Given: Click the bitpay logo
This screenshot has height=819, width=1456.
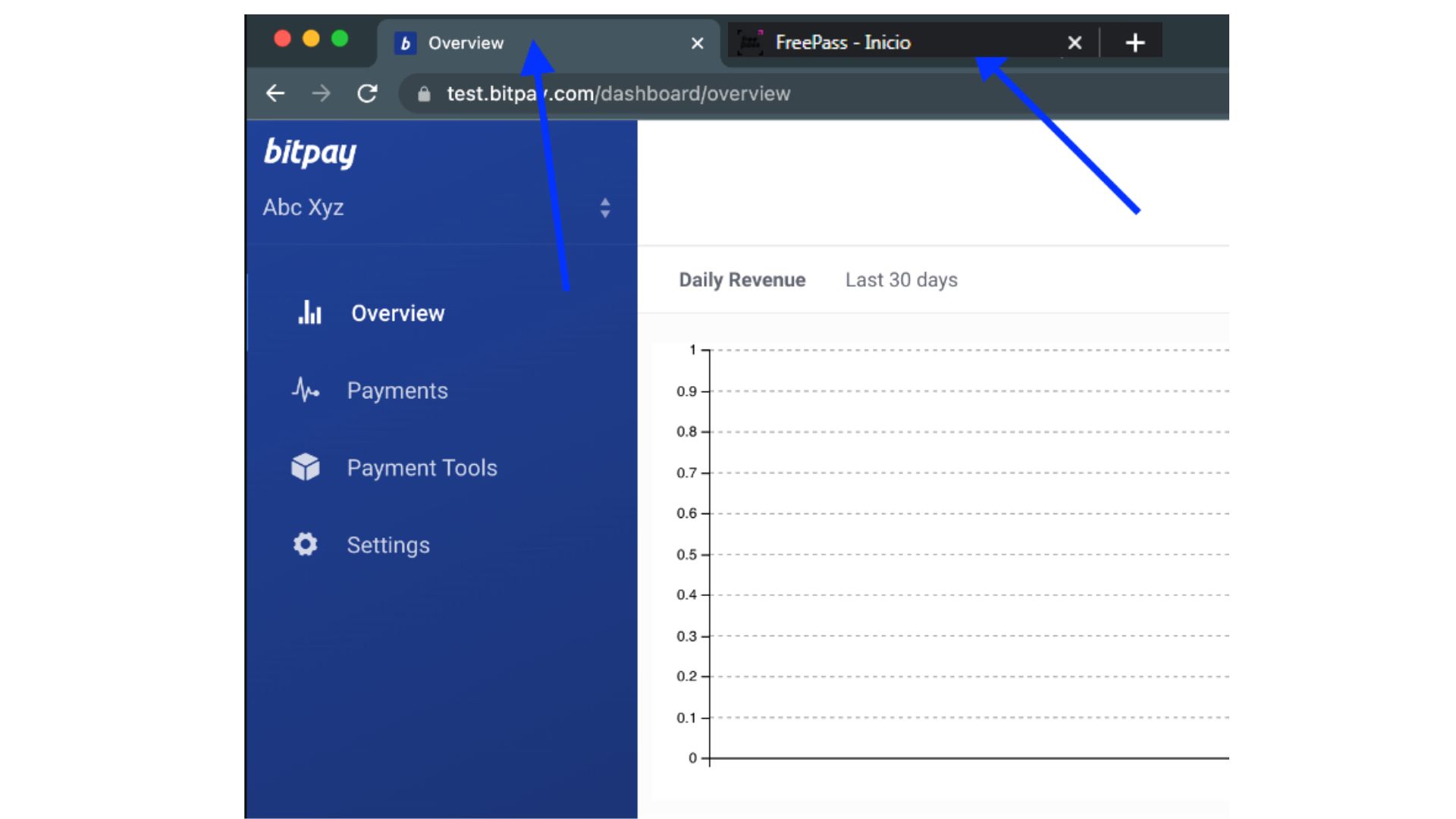Looking at the screenshot, I should click(310, 153).
